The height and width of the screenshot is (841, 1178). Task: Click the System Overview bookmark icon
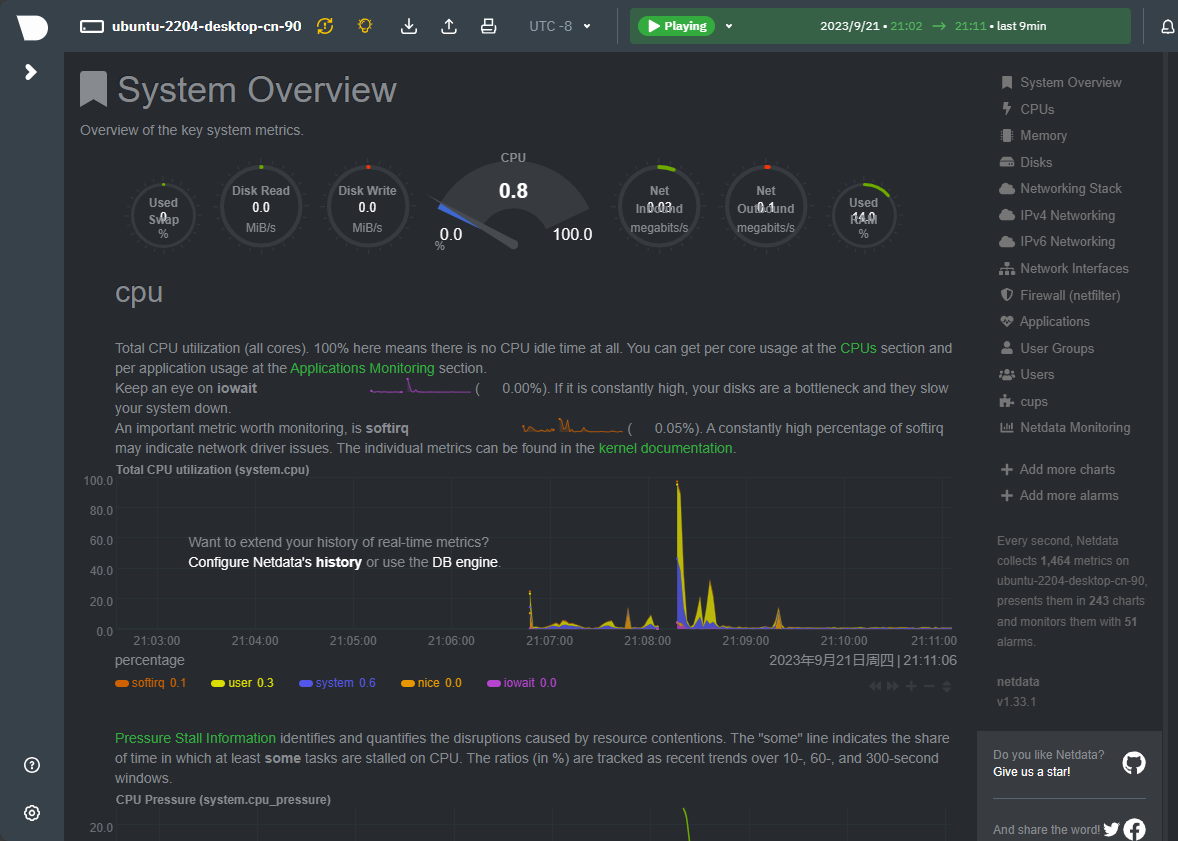click(94, 89)
